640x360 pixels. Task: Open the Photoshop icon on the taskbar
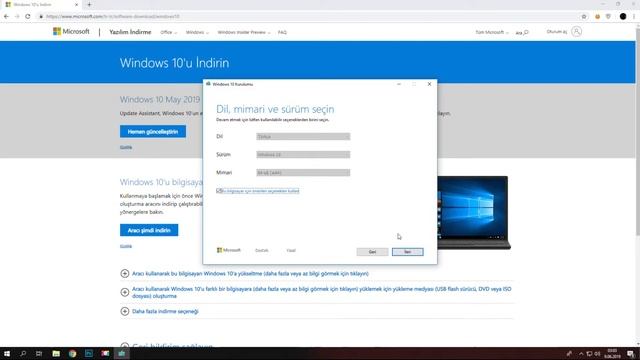pyautogui.click(x=89, y=353)
